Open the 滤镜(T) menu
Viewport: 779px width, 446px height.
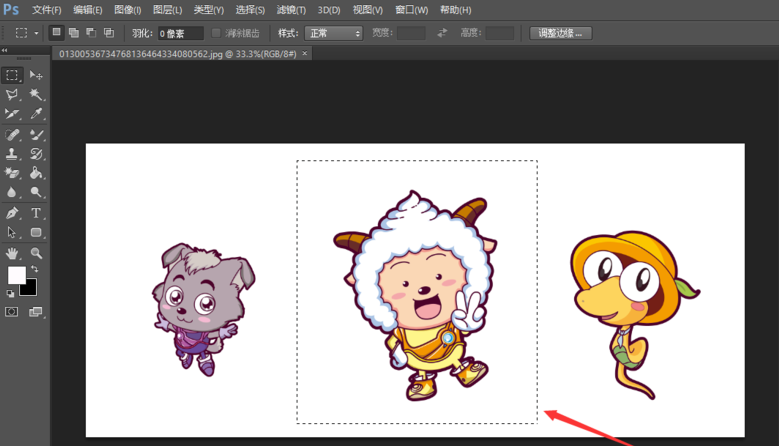tap(292, 10)
